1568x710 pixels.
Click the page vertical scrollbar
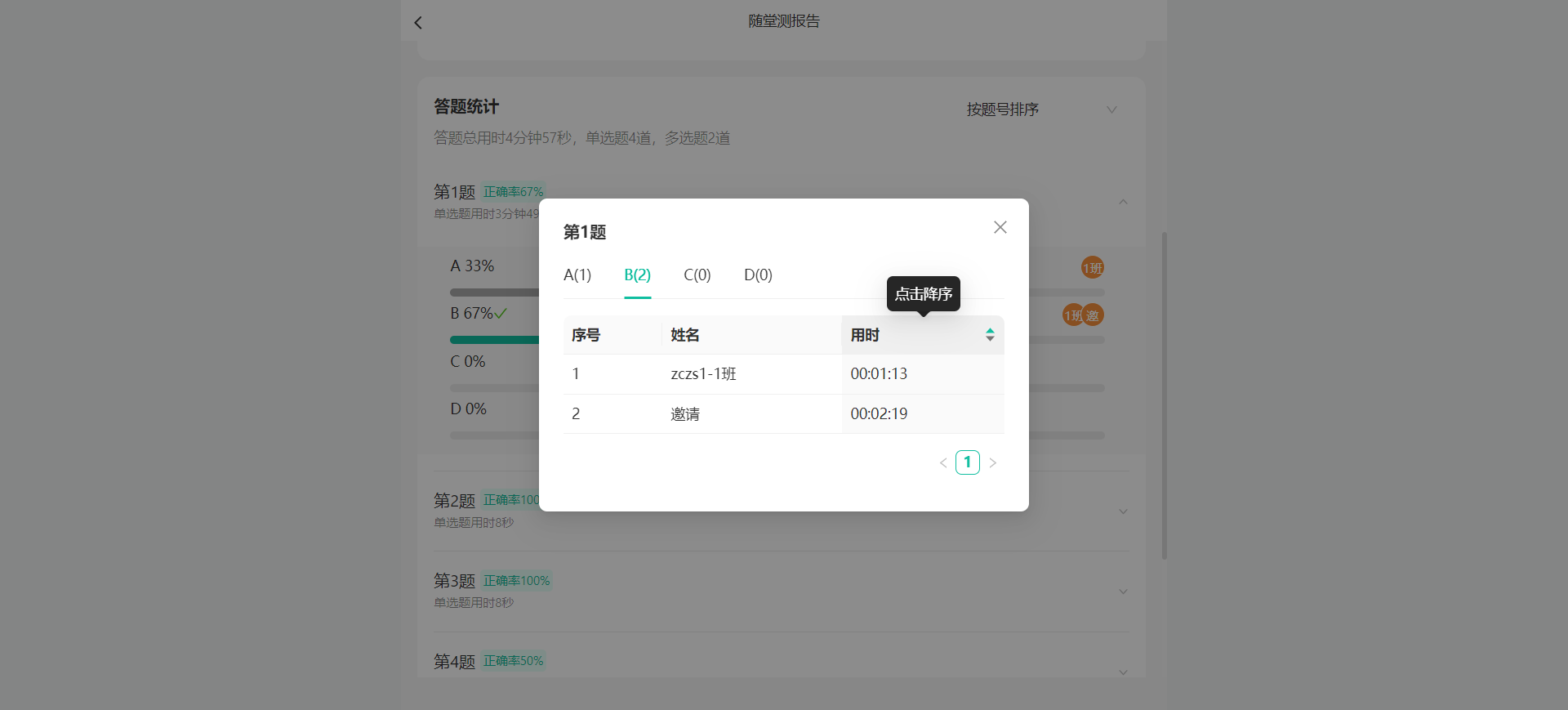point(1165,395)
